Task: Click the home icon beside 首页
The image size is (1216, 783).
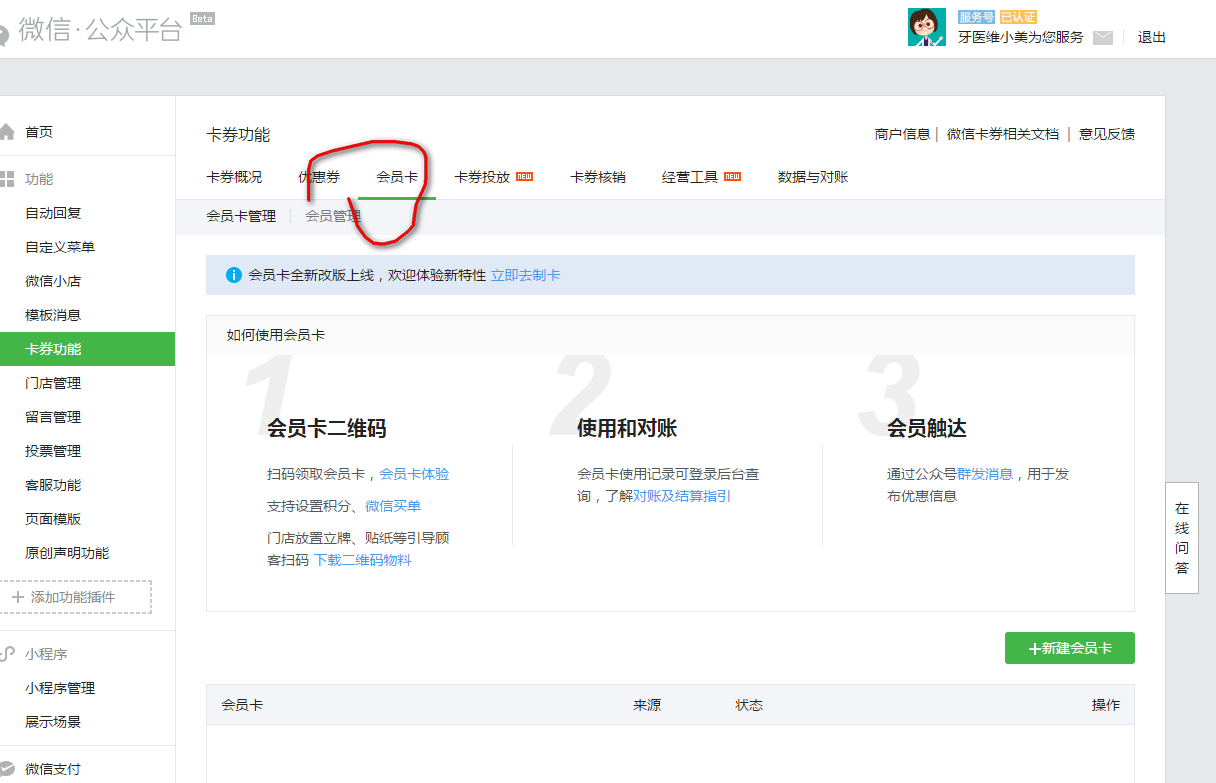Action: click(6, 132)
